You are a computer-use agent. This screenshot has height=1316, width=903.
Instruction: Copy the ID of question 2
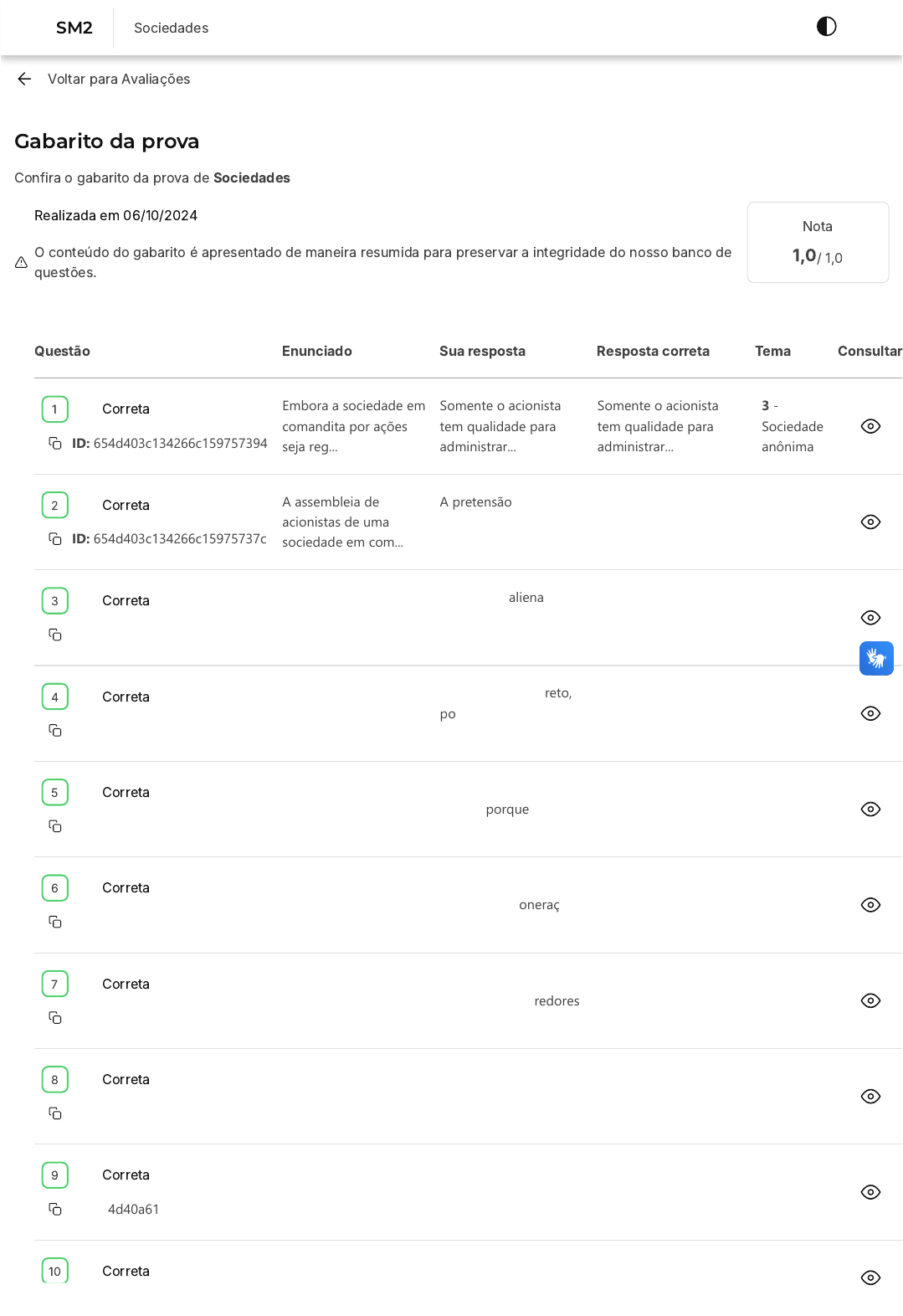(55, 539)
